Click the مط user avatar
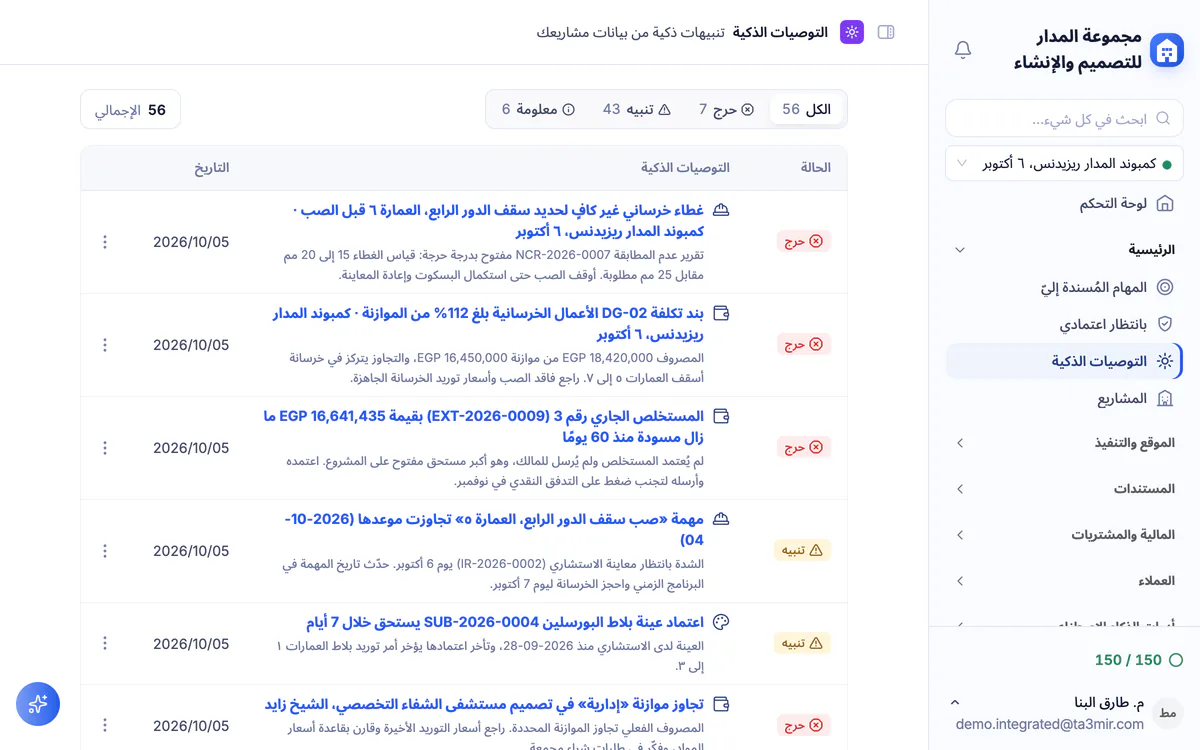The height and width of the screenshot is (750, 1200). coord(1167,712)
